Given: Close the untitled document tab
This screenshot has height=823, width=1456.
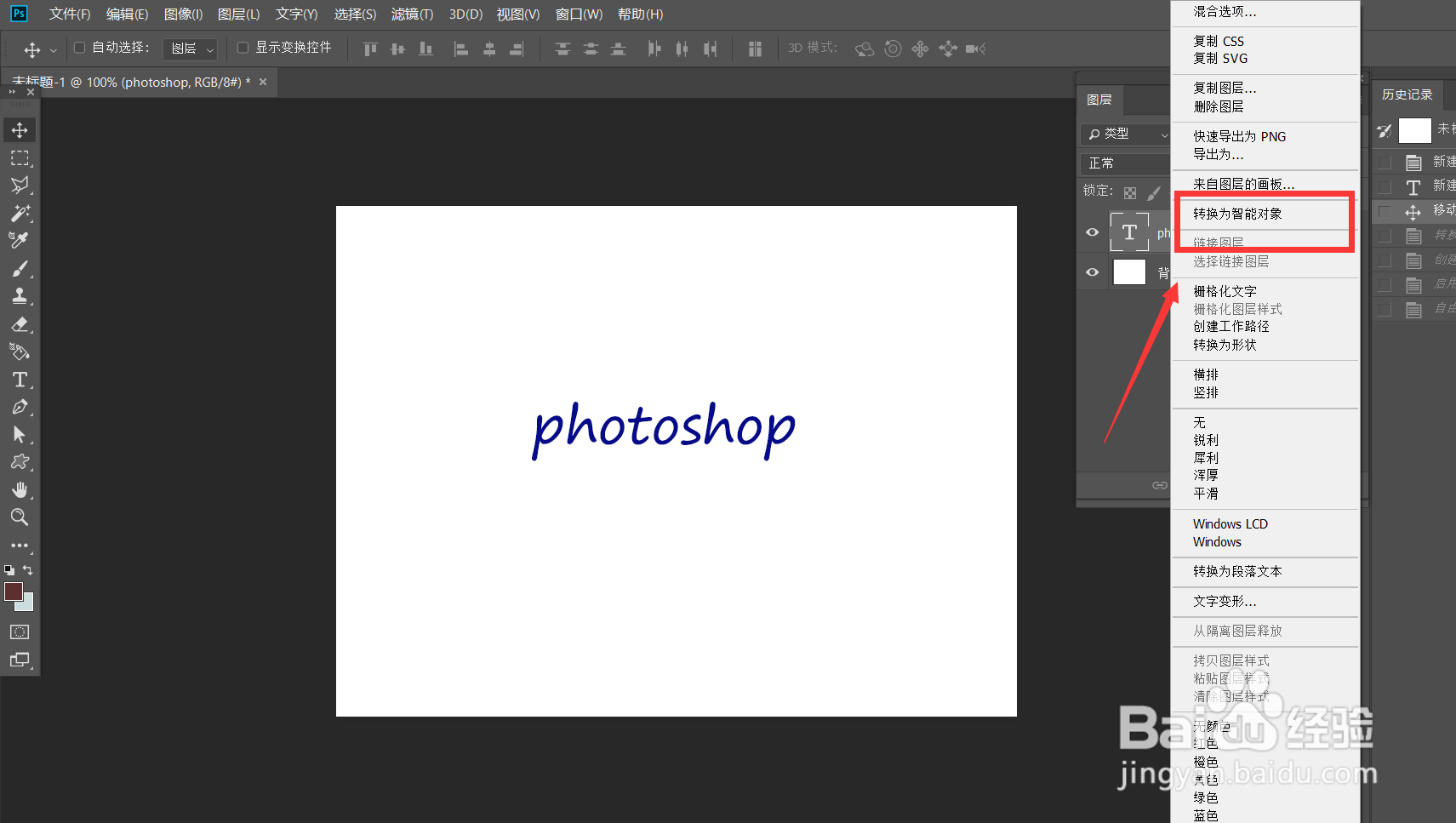Looking at the screenshot, I should 263,82.
